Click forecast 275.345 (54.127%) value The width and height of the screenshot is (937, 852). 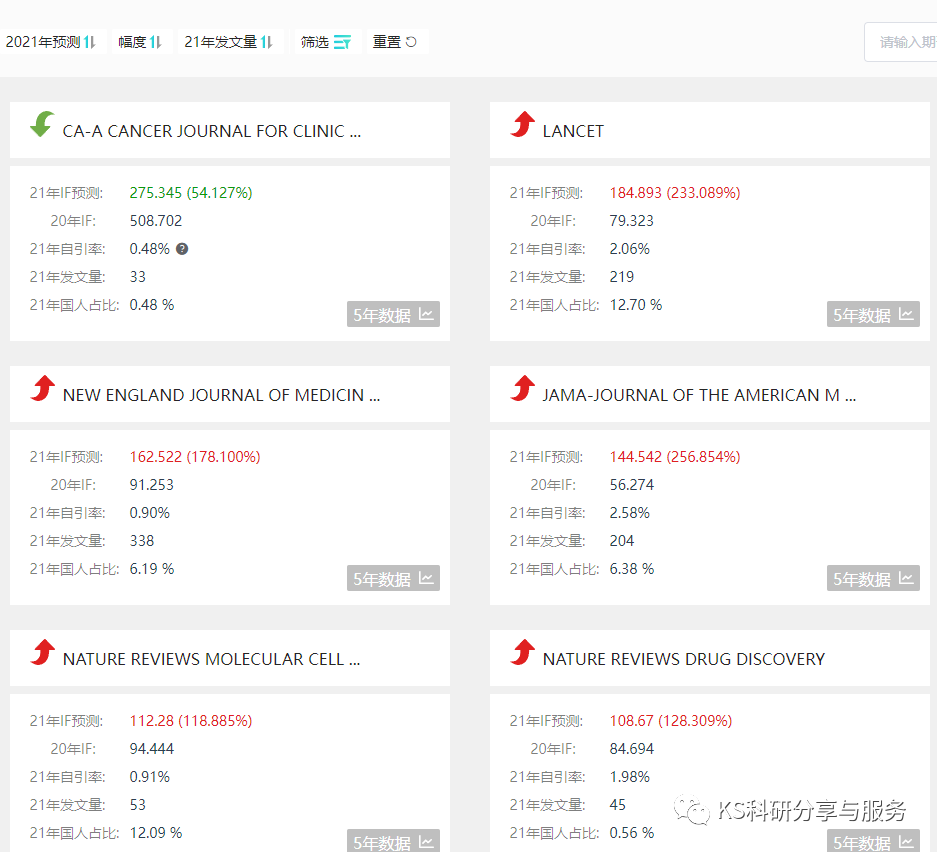(x=191, y=193)
